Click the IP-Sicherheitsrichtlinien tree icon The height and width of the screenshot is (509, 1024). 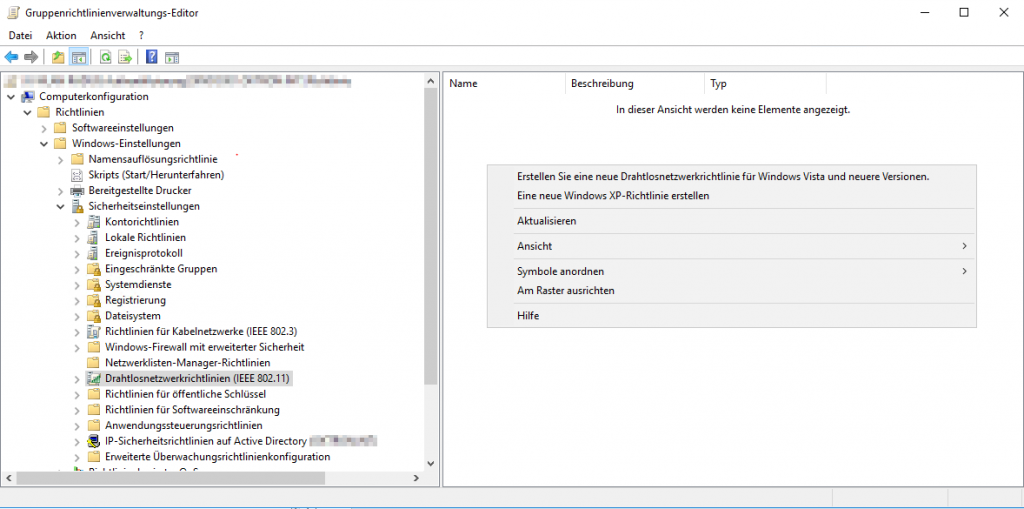click(x=94, y=441)
